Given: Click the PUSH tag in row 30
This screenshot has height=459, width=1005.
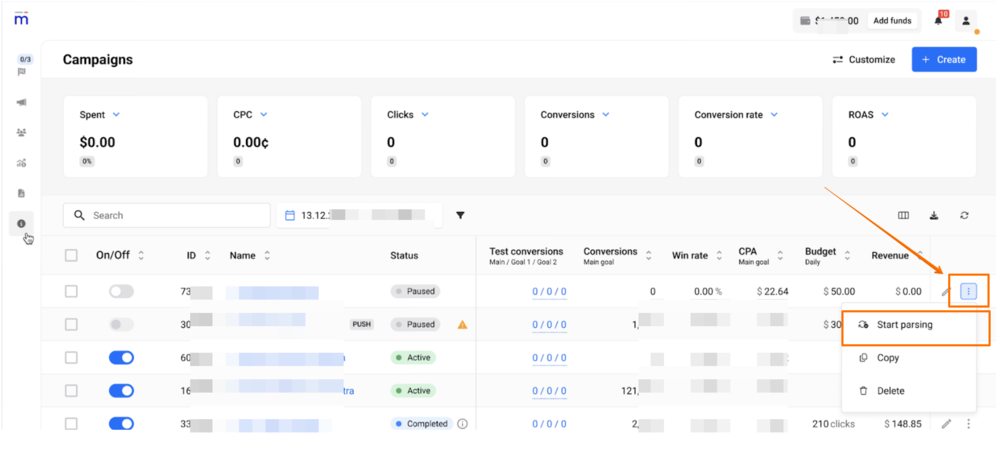Looking at the screenshot, I should point(361,324).
